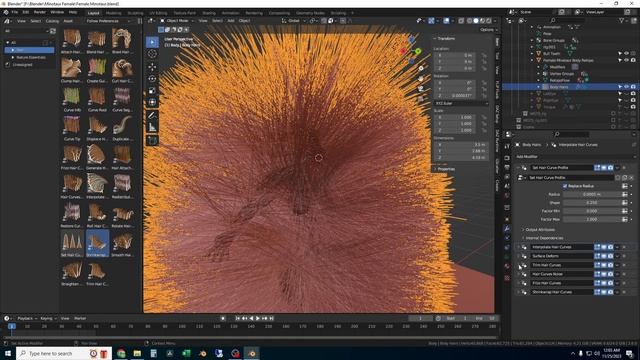Expand the Output Attributes section
This screenshot has width=640, height=360.
[x=540, y=230]
